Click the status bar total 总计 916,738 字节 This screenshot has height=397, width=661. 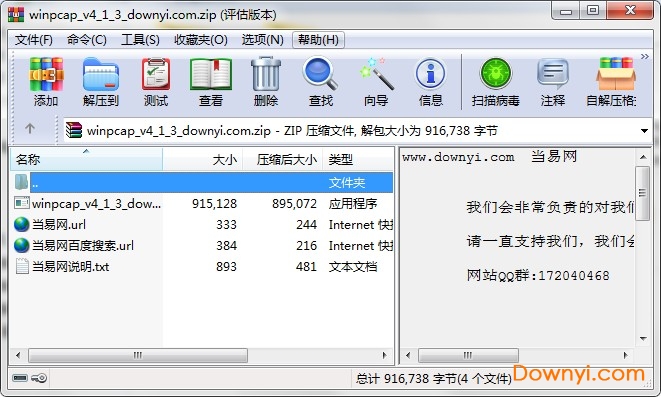tap(434, 378)
